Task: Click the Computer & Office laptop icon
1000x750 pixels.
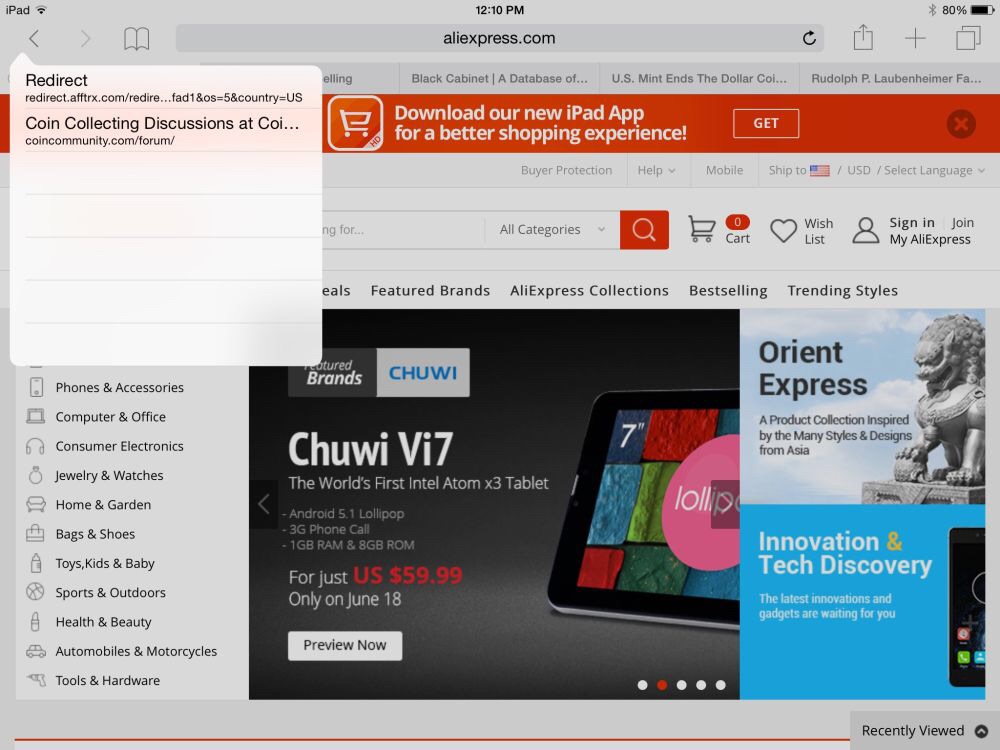Action: pos(36,416)
